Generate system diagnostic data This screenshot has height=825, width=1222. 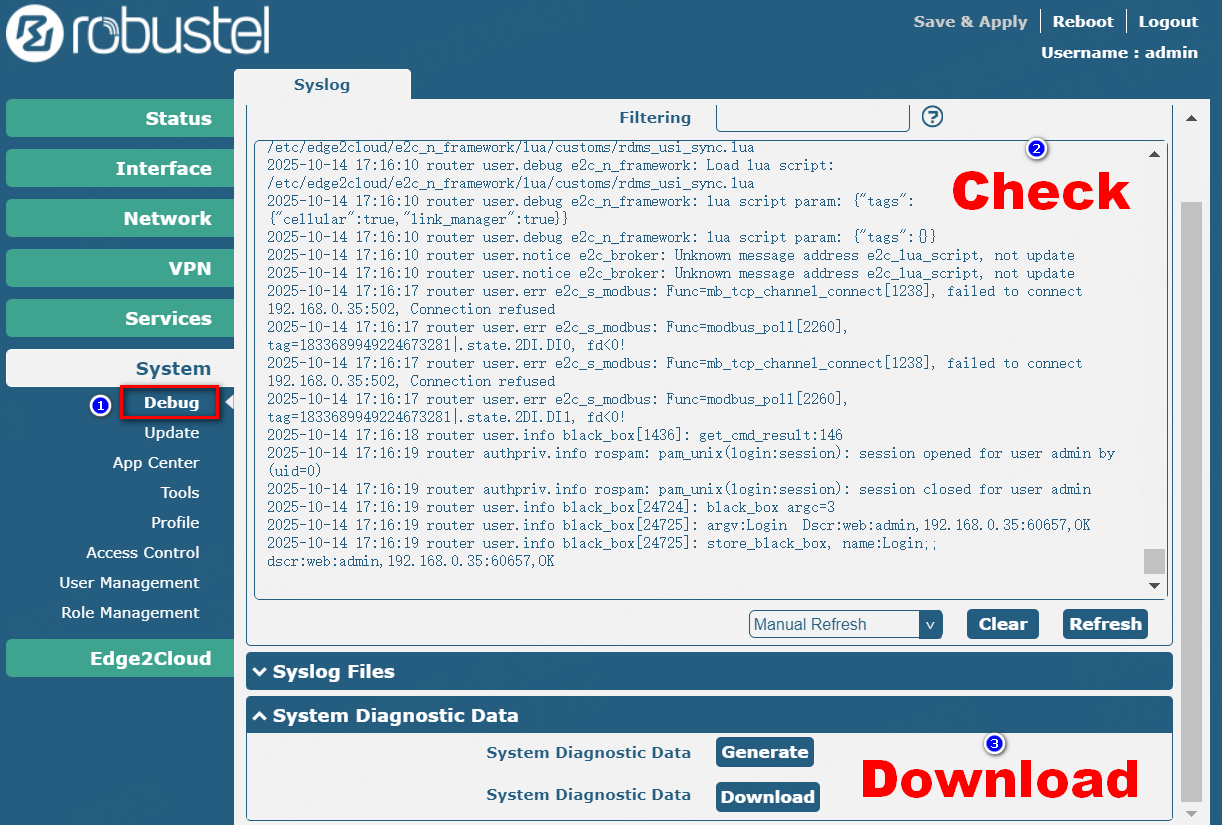click(x=764, y=752)
